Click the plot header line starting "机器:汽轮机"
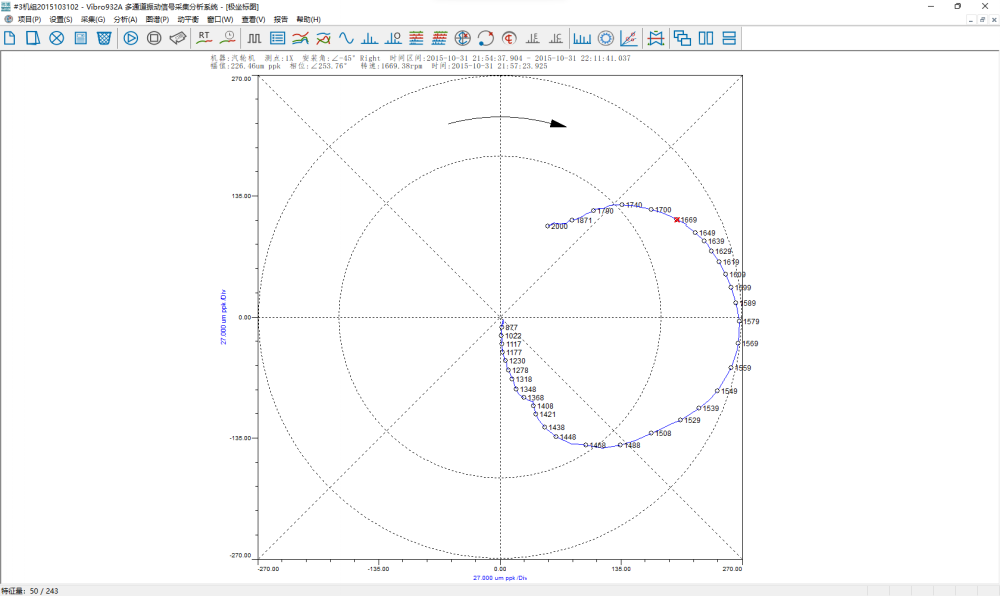Screen dimensions: 1000x596 [x=420, y=58]
